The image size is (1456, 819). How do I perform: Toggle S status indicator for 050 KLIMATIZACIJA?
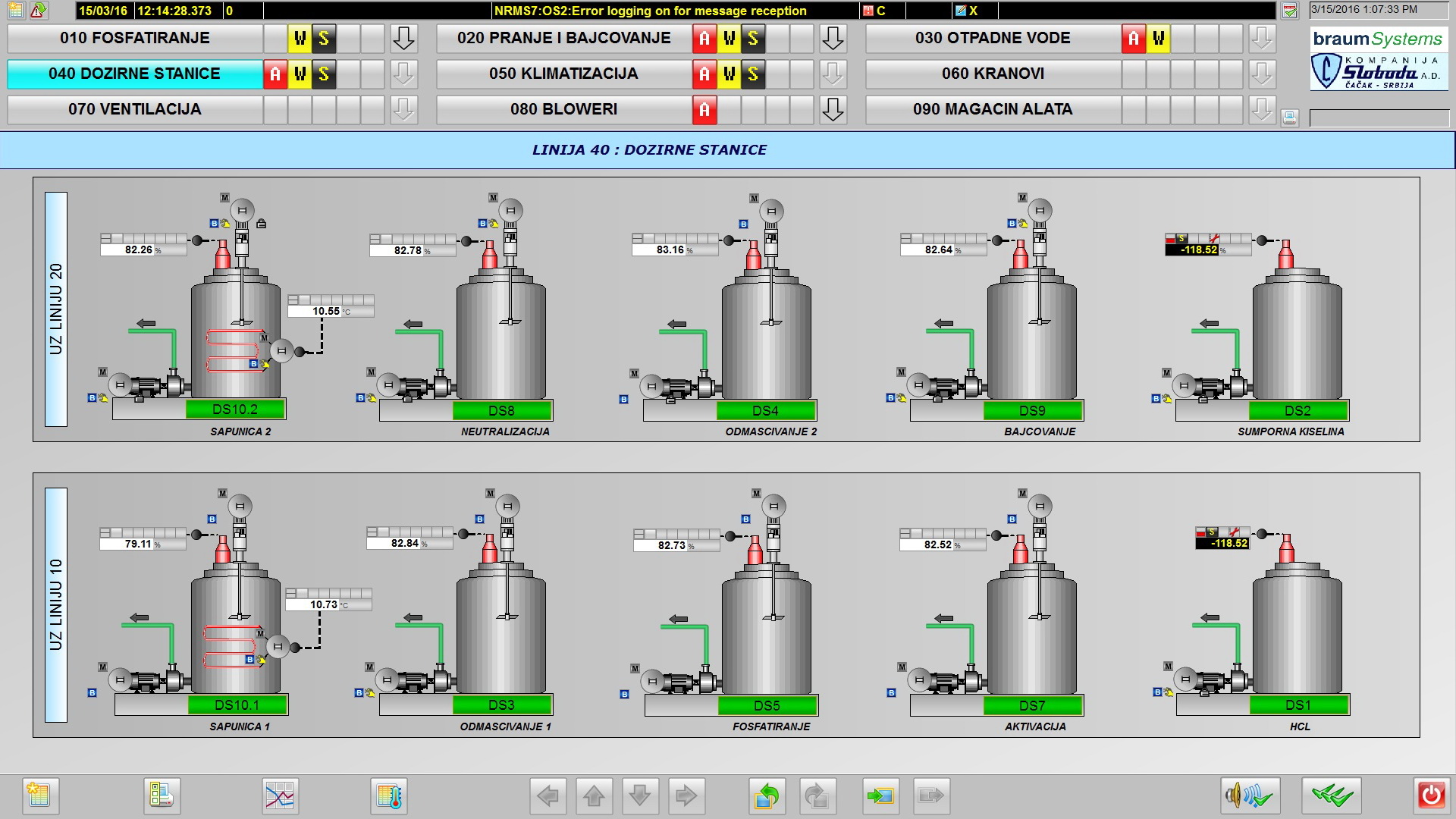point(753,74)
